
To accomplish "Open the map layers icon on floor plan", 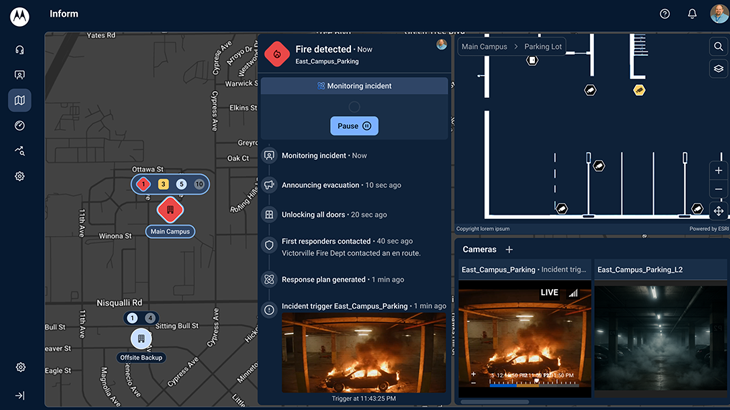I will 718,69.
